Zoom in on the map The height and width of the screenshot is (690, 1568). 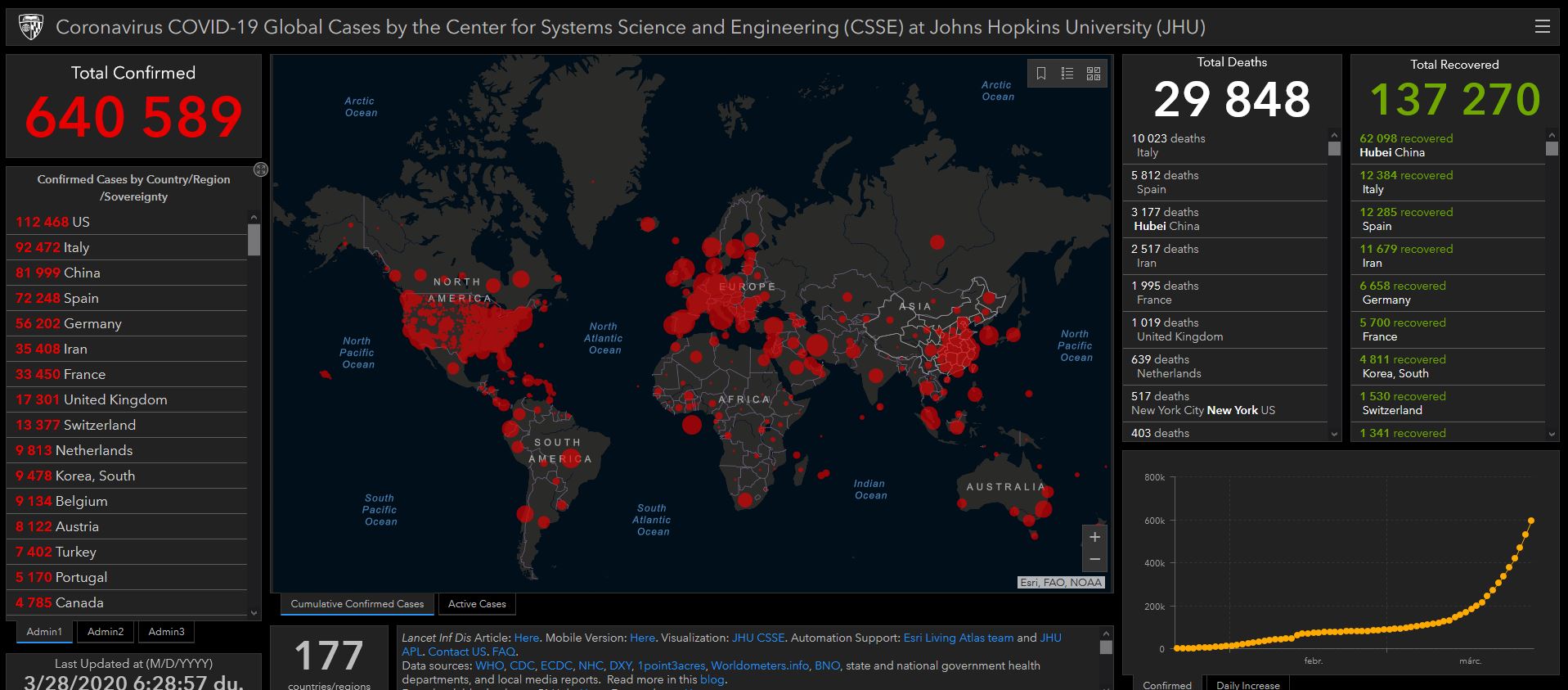[x=1094, y=537]
